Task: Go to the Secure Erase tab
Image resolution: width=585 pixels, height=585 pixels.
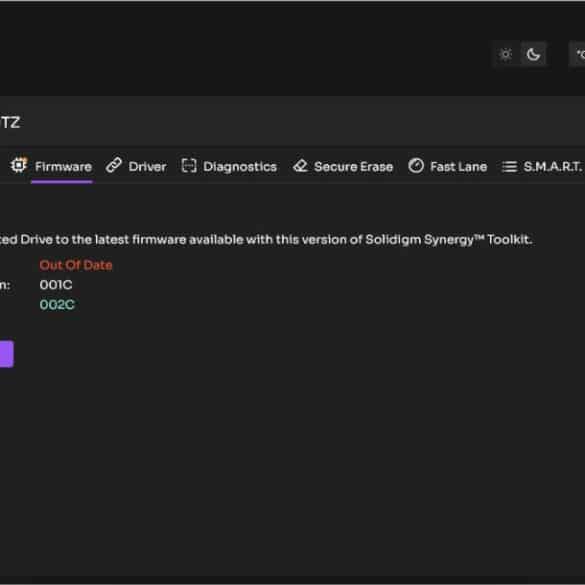Action: click(x=353, y=167)
